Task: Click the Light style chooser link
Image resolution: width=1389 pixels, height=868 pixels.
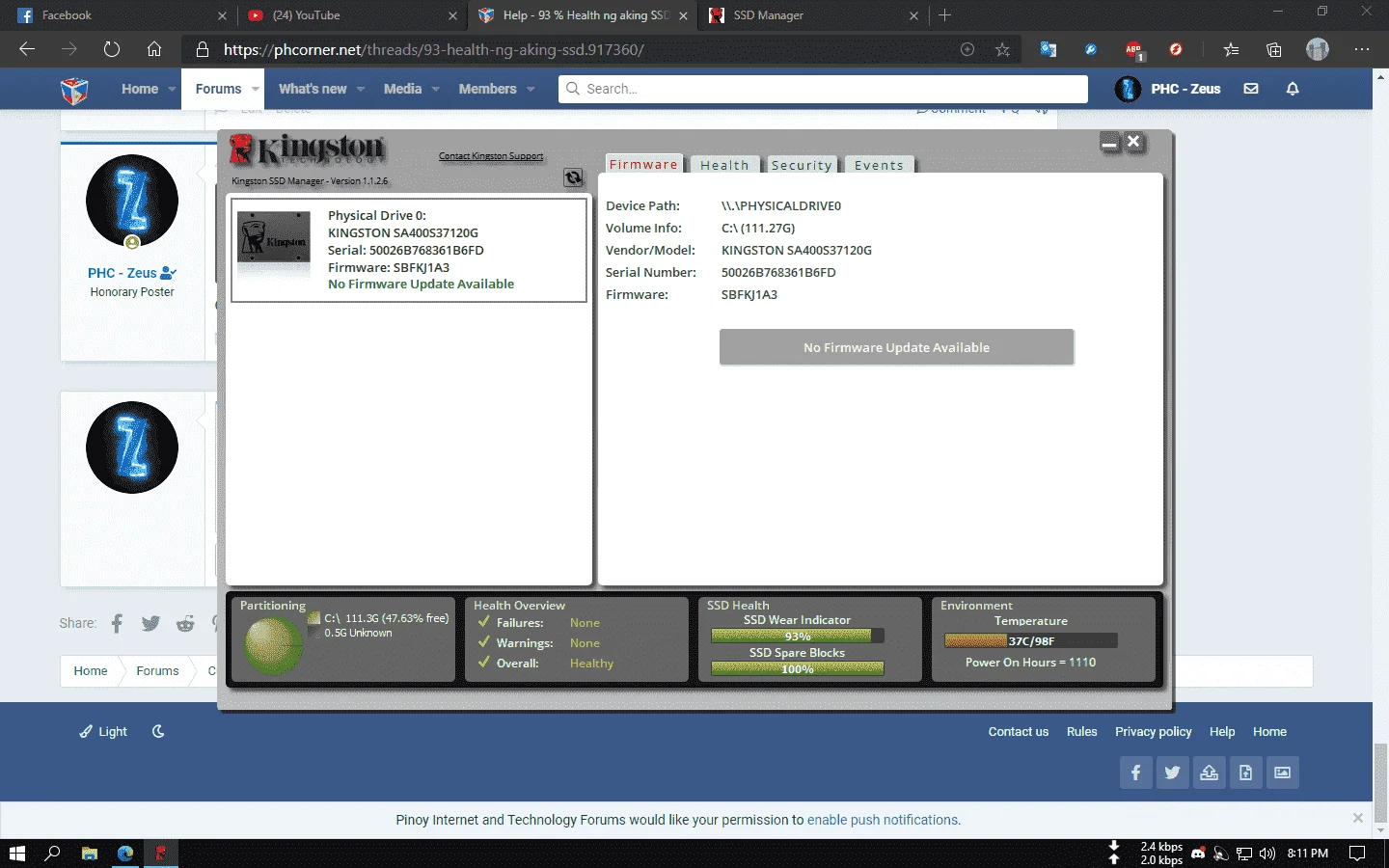Action: 103,731
